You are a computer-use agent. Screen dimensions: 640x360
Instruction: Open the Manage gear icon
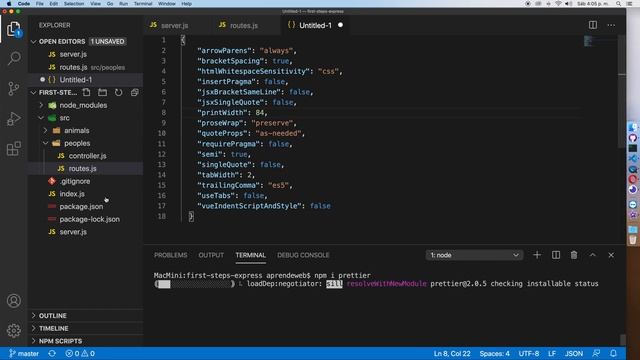tap(13, 330)
